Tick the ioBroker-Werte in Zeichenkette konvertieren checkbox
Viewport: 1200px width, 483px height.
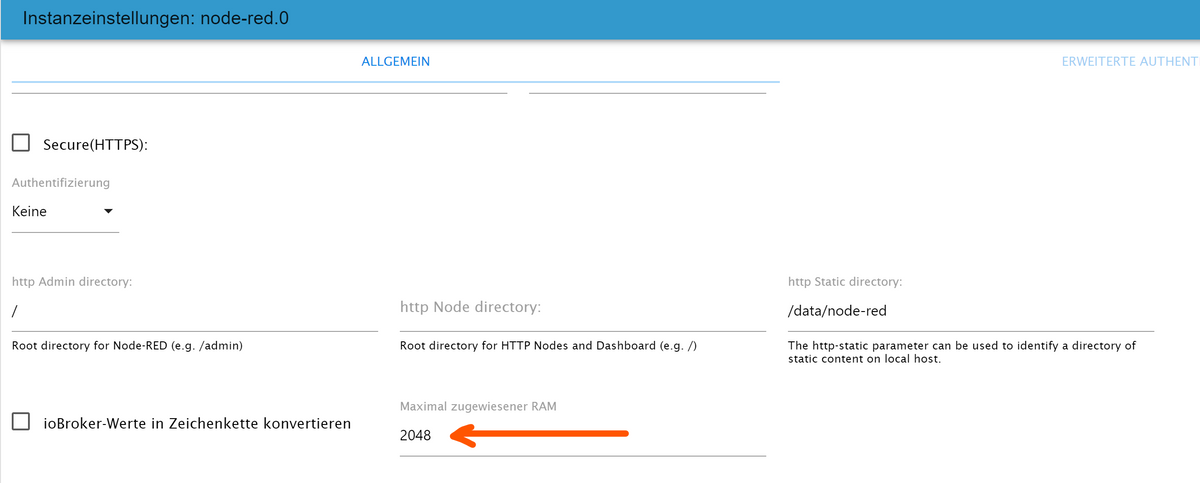pos(21,422)
